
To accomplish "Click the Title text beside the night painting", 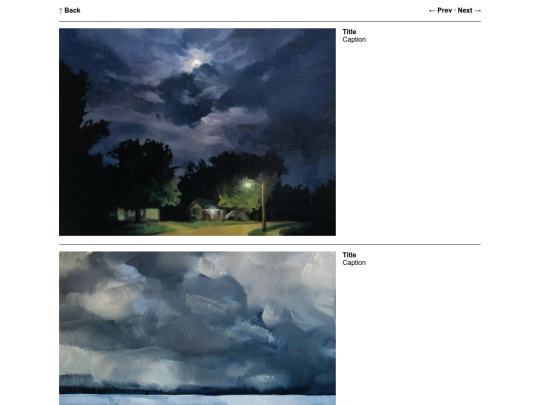I will (x=349, y=32).
